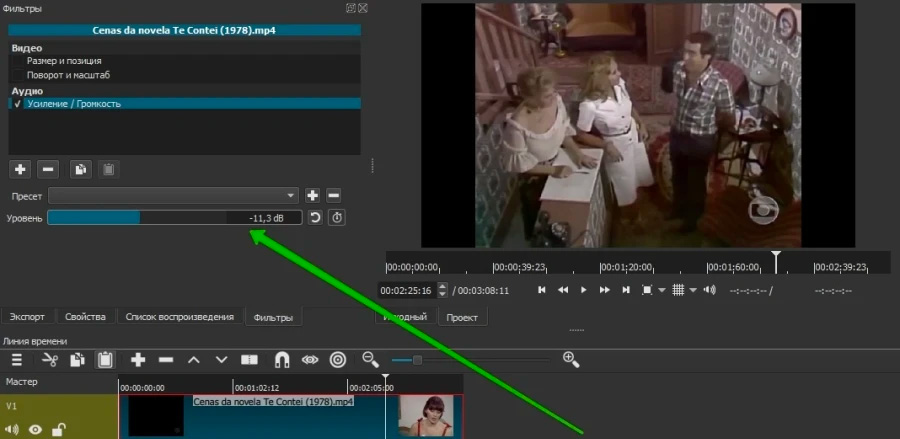This screenshot has width=900, height=439.
Task: Open zoom options dropdown arrow
Action: click(661, 290)
